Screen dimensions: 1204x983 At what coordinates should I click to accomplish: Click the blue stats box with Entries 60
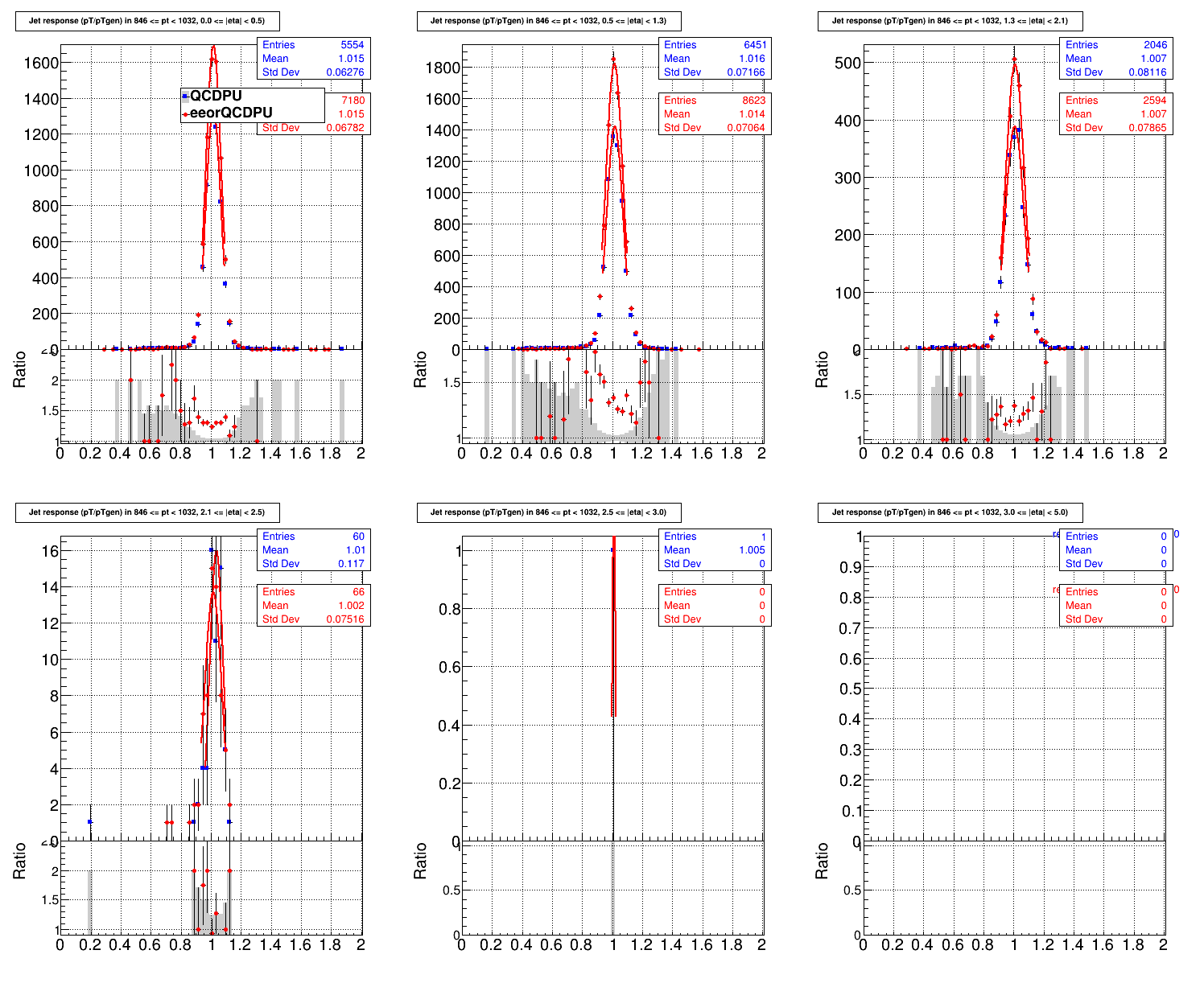point(313,550)
